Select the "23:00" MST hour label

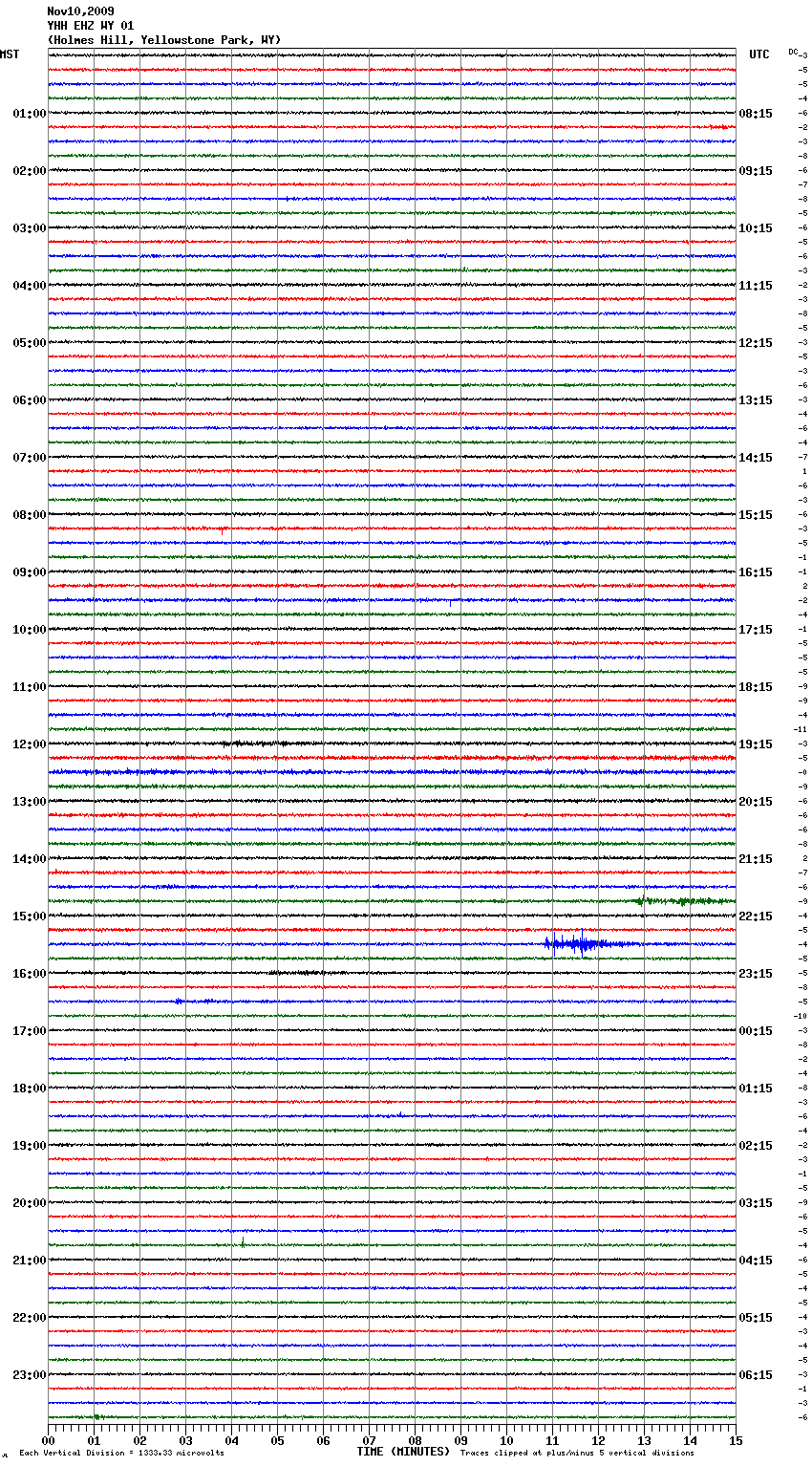pos(30,1375)
